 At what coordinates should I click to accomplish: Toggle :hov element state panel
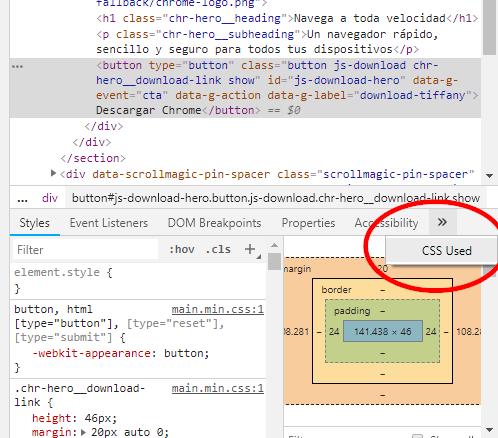[182, 249]
